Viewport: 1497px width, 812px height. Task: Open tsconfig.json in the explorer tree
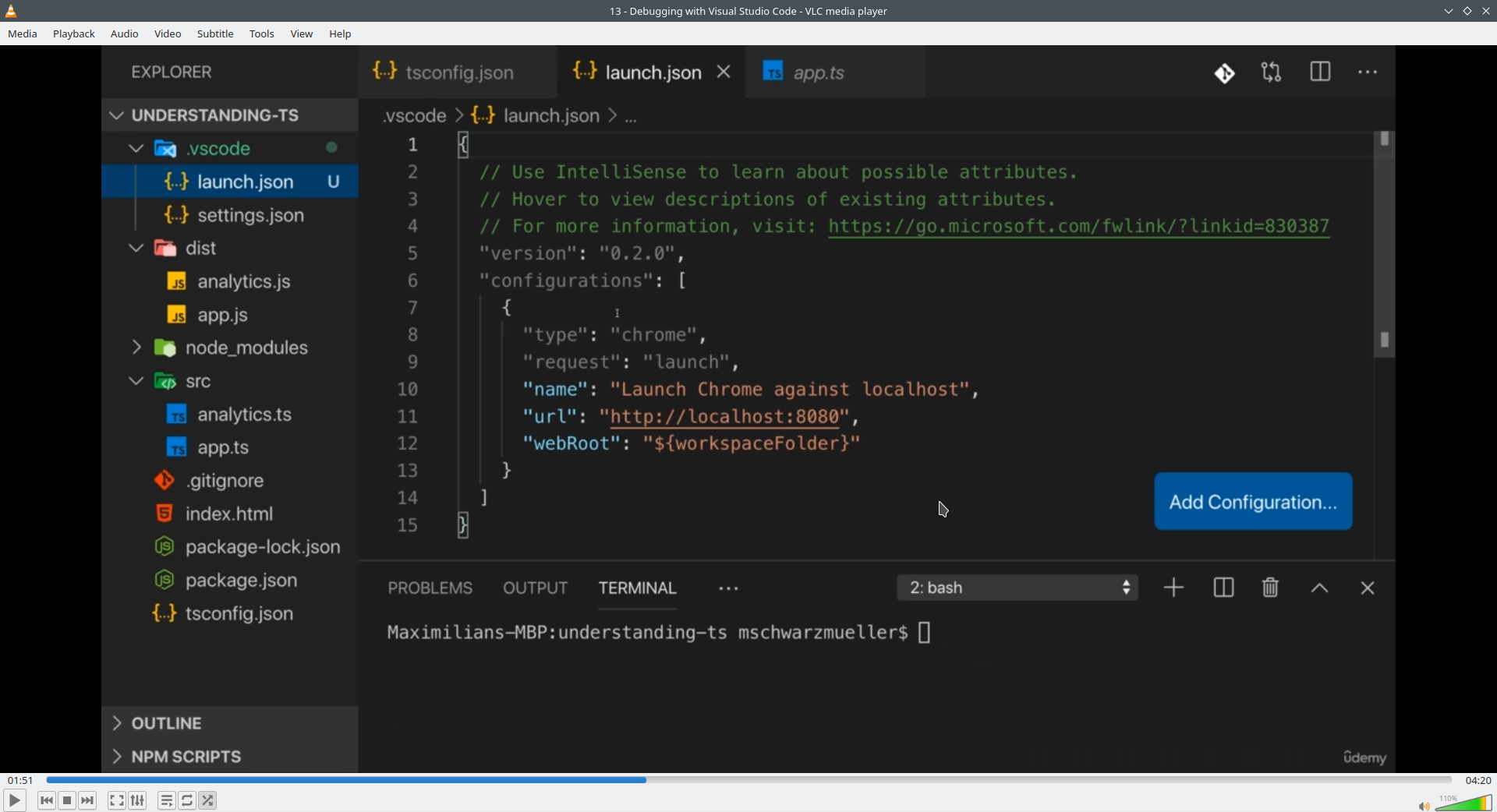pos(229,614)
